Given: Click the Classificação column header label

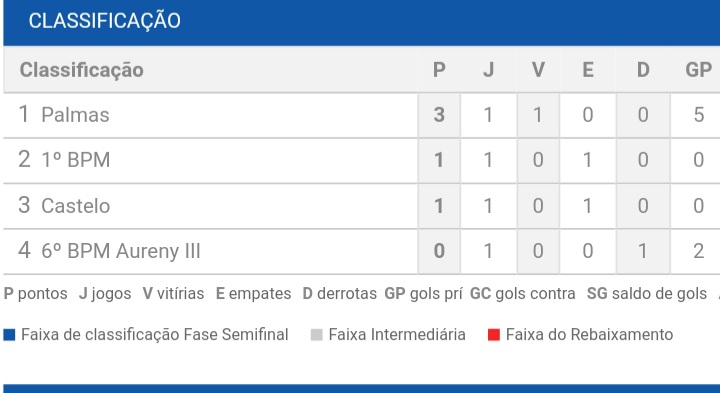Looking at the screenshot, I should coord(82,70).
